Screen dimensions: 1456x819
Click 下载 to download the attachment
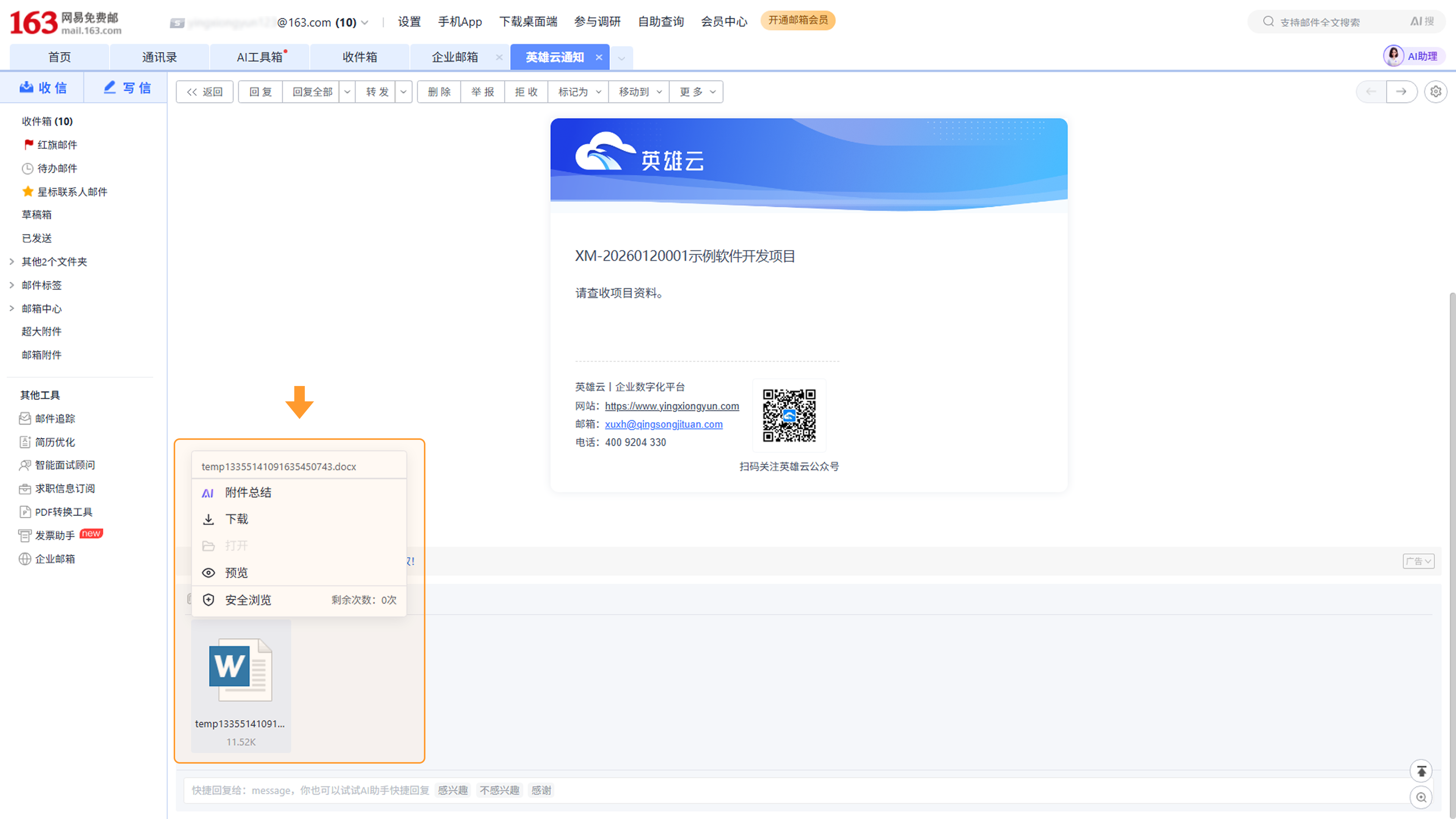(236, 519)
